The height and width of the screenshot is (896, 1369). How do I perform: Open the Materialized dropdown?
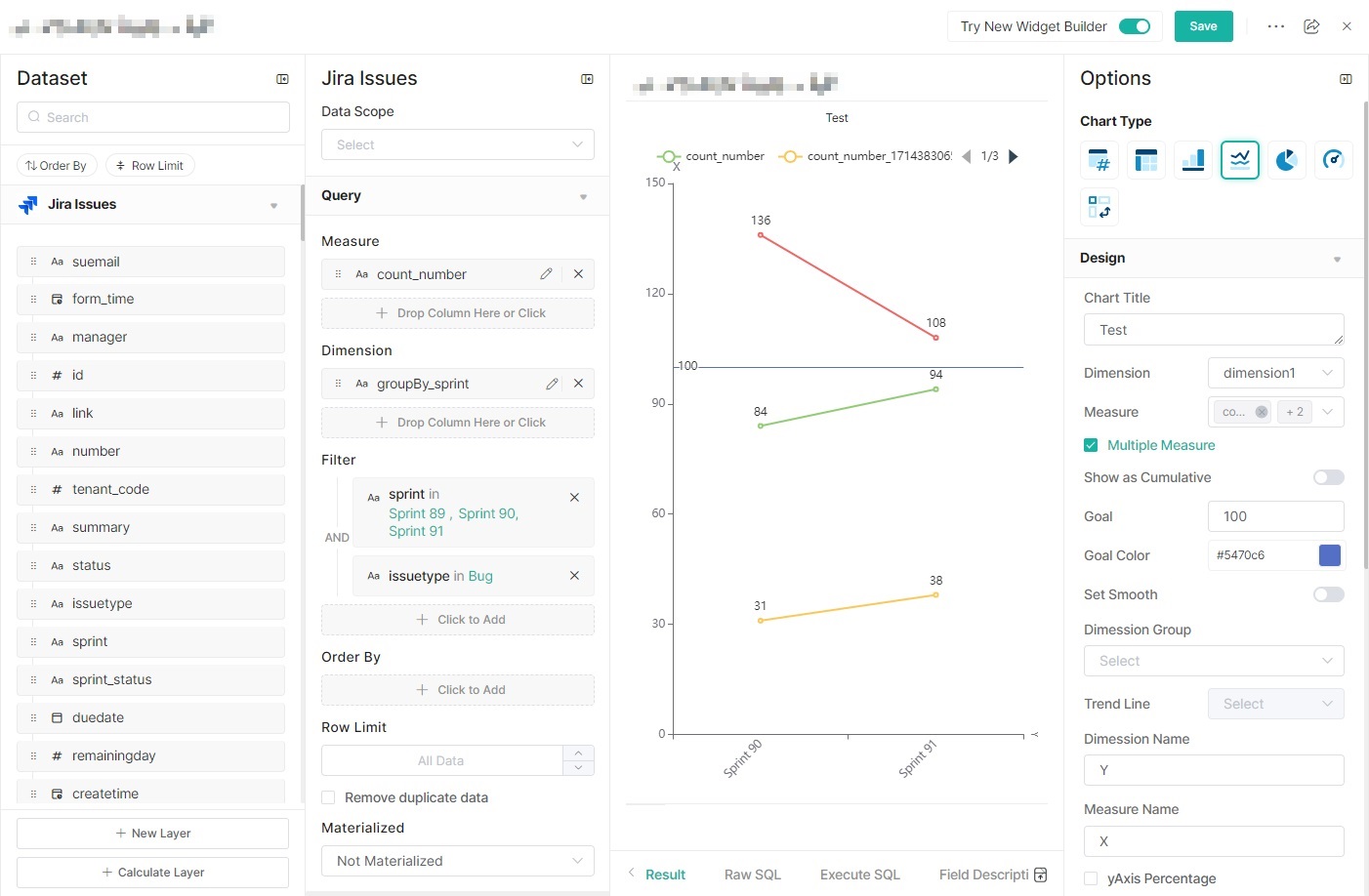click(x=457, y=861)
